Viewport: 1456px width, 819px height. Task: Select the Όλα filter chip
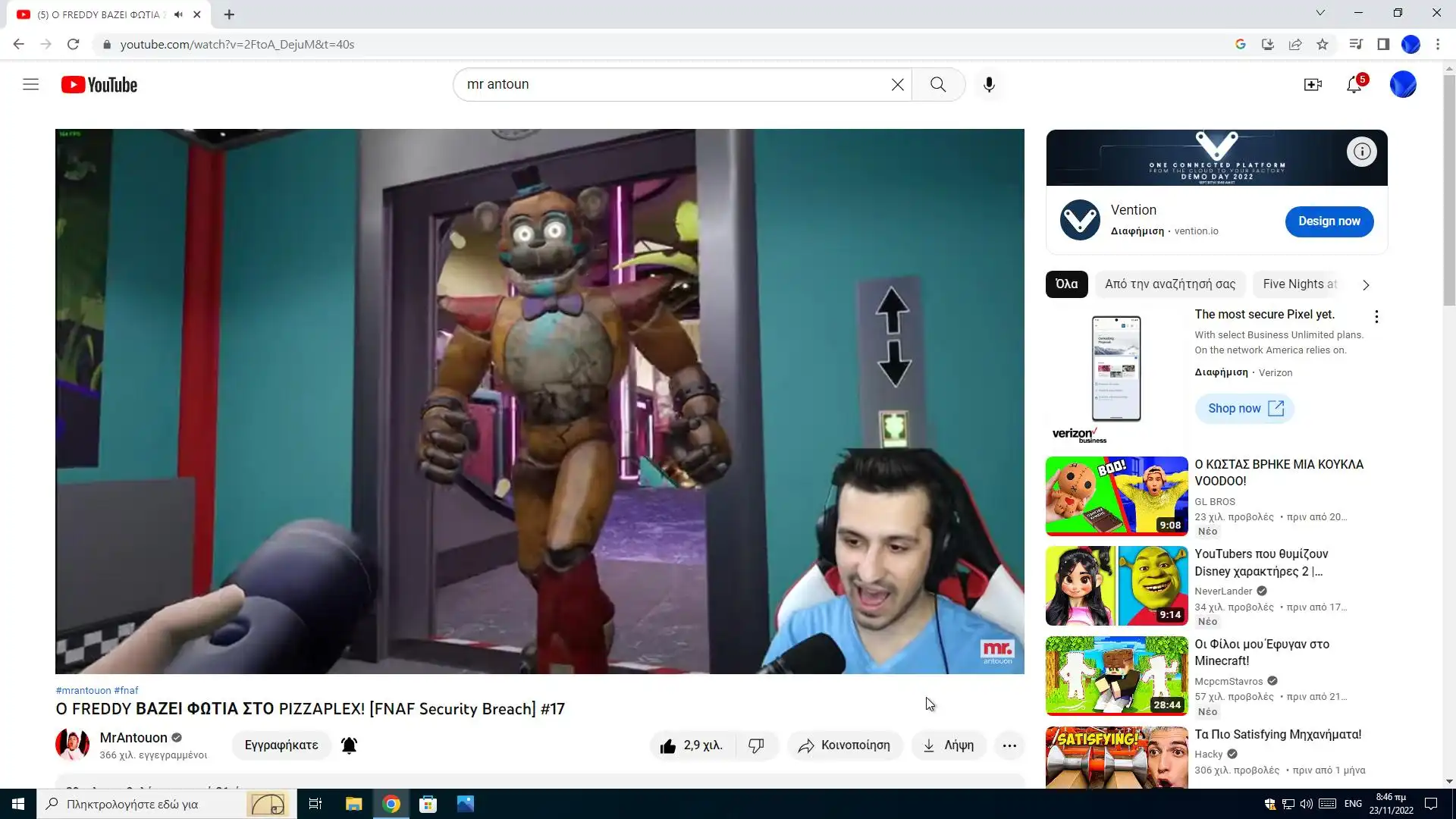[1066, 284]
